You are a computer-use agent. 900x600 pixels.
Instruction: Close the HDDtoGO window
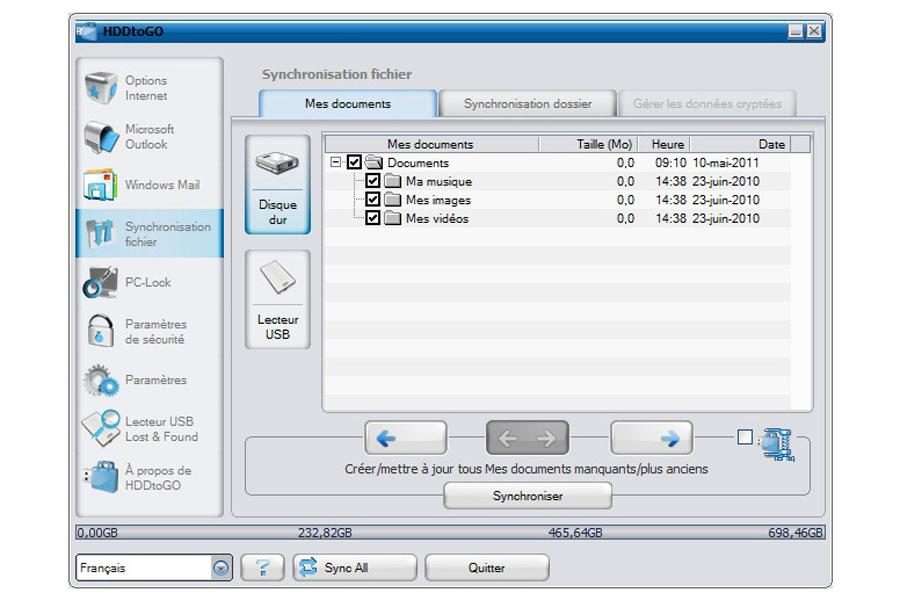(814, 31)
